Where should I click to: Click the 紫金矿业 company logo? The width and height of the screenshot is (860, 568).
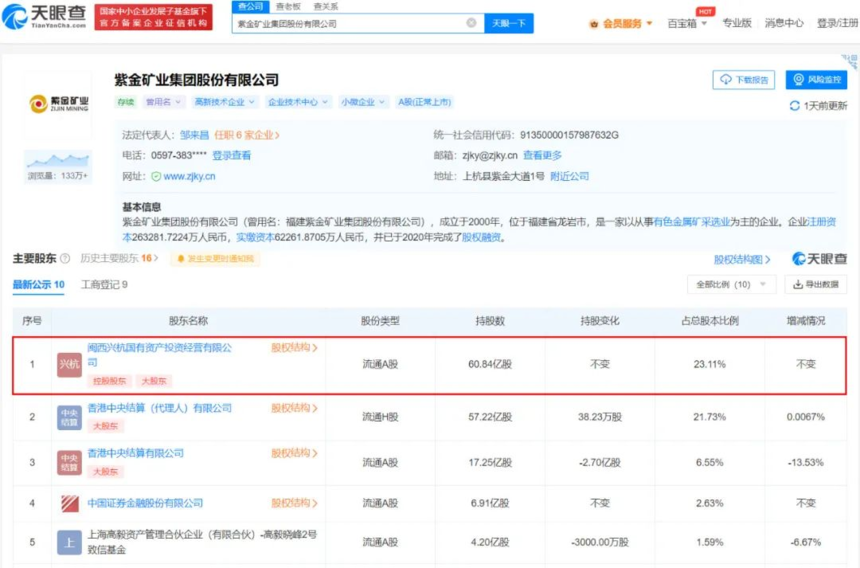(59, 102)
